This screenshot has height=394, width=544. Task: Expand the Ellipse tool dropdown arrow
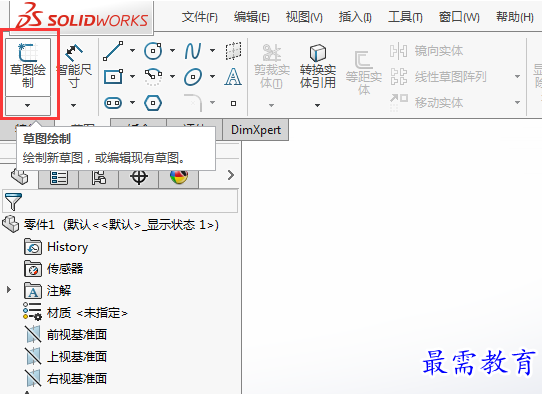[x=212, y=76]
